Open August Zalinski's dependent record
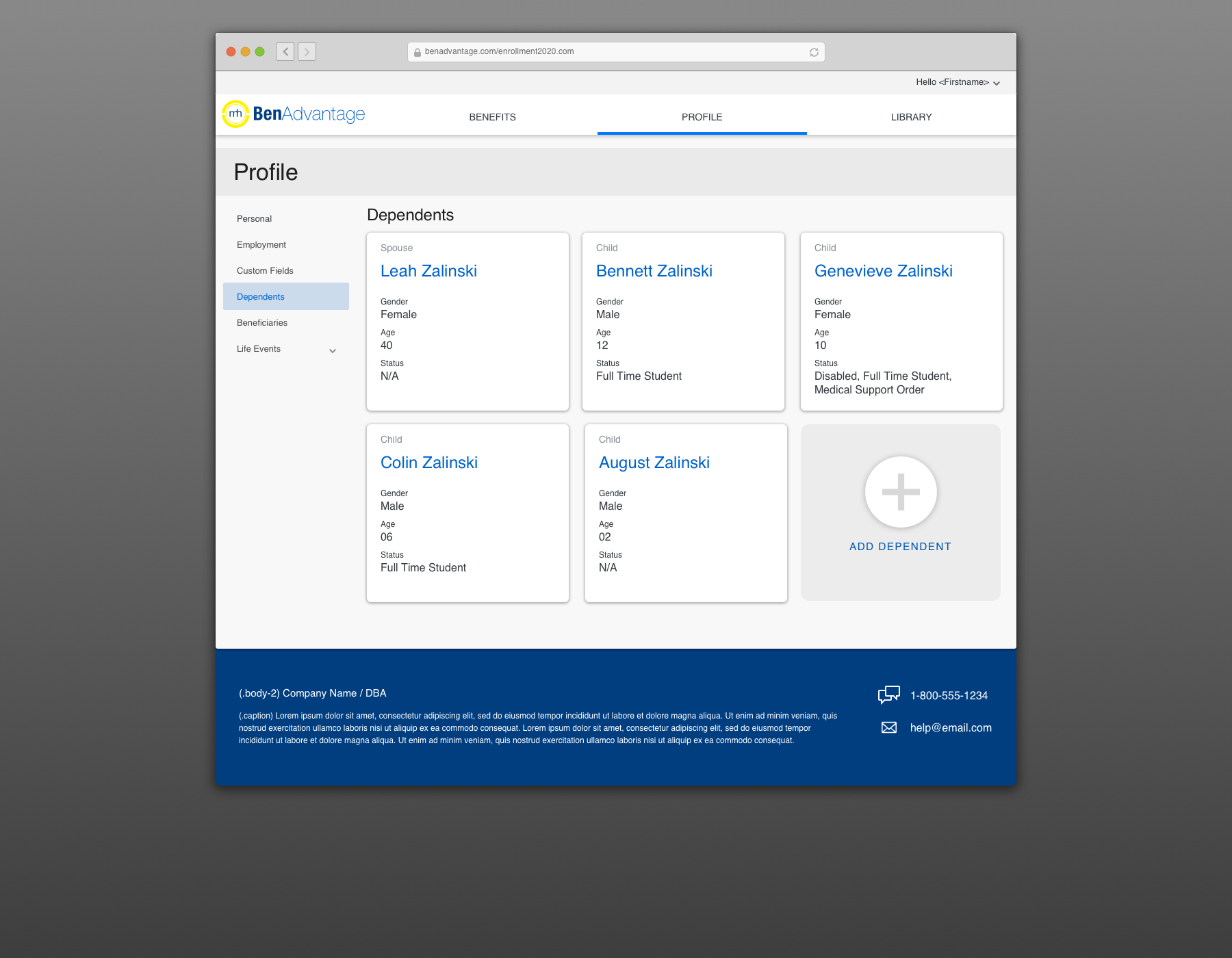Image resolution: width=1232 pixels, height=958 pixels. point(654,463)
